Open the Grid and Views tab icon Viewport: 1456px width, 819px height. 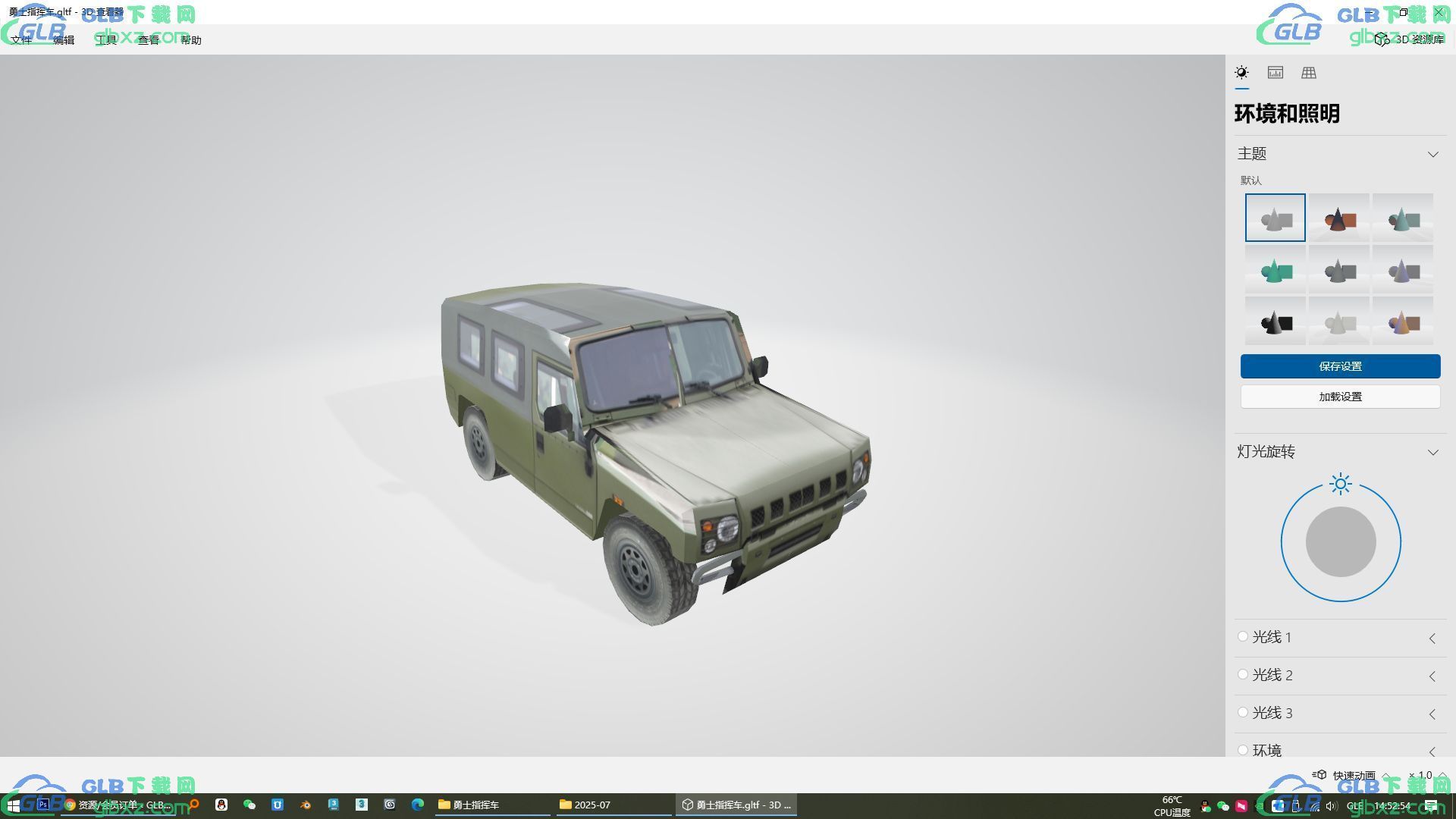pos(1308,73)
